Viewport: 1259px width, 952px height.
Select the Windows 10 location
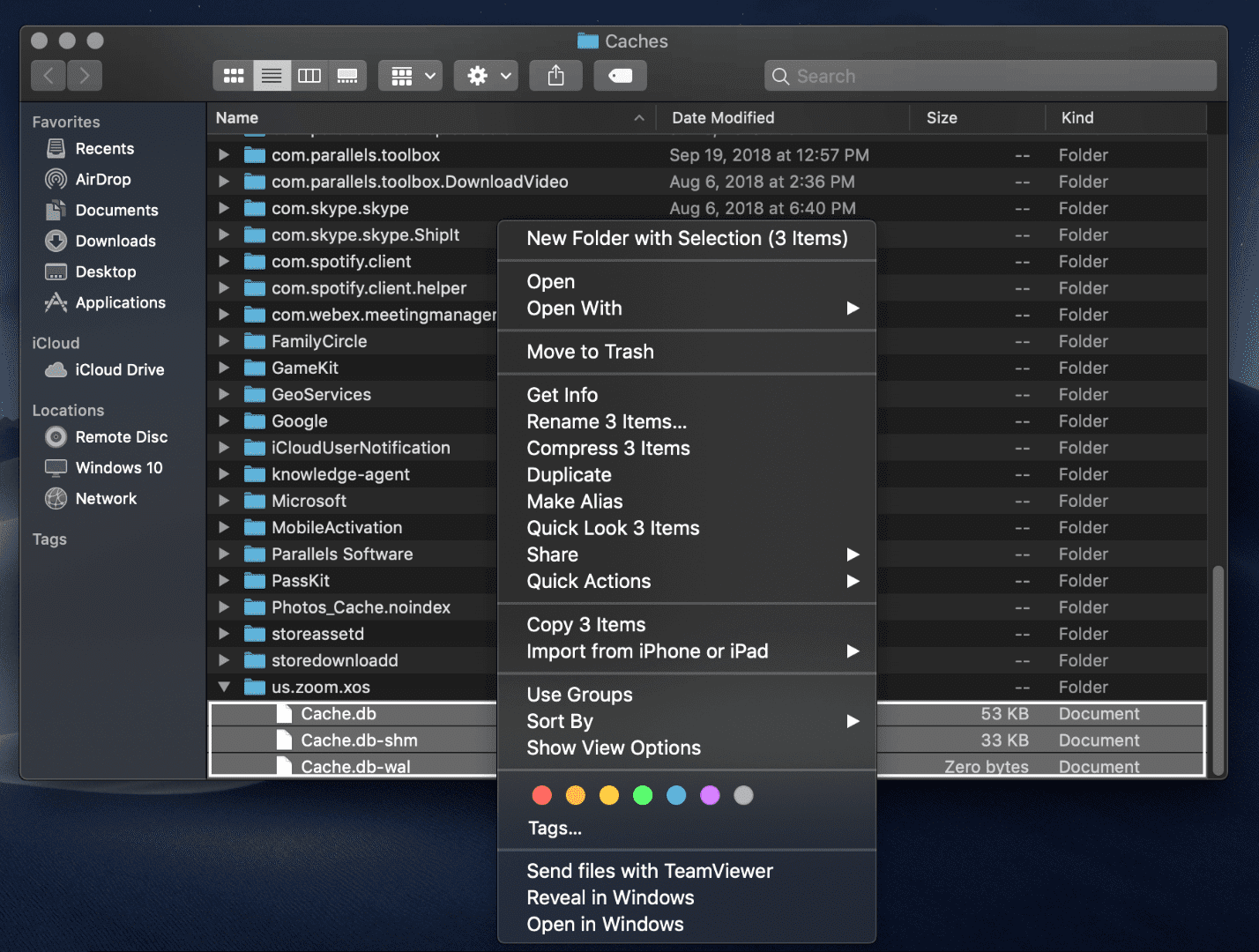118,467
